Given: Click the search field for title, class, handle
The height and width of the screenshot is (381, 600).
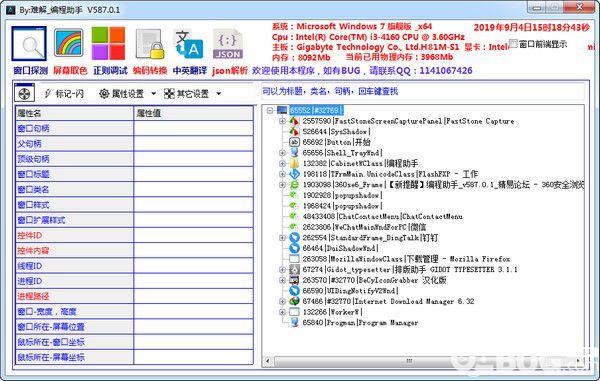Looking at the screenshot, I should point(423,91).
